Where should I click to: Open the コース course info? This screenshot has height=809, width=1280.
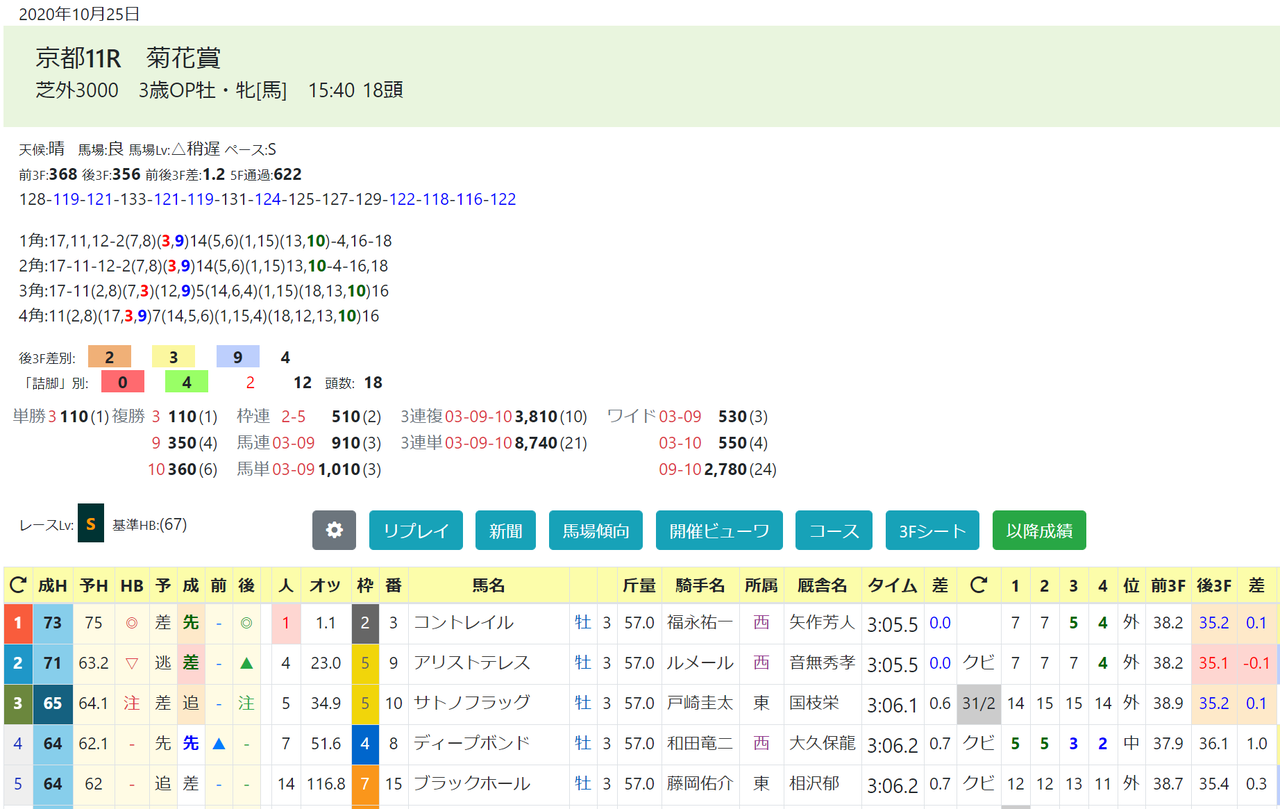[x=834, y=530]
